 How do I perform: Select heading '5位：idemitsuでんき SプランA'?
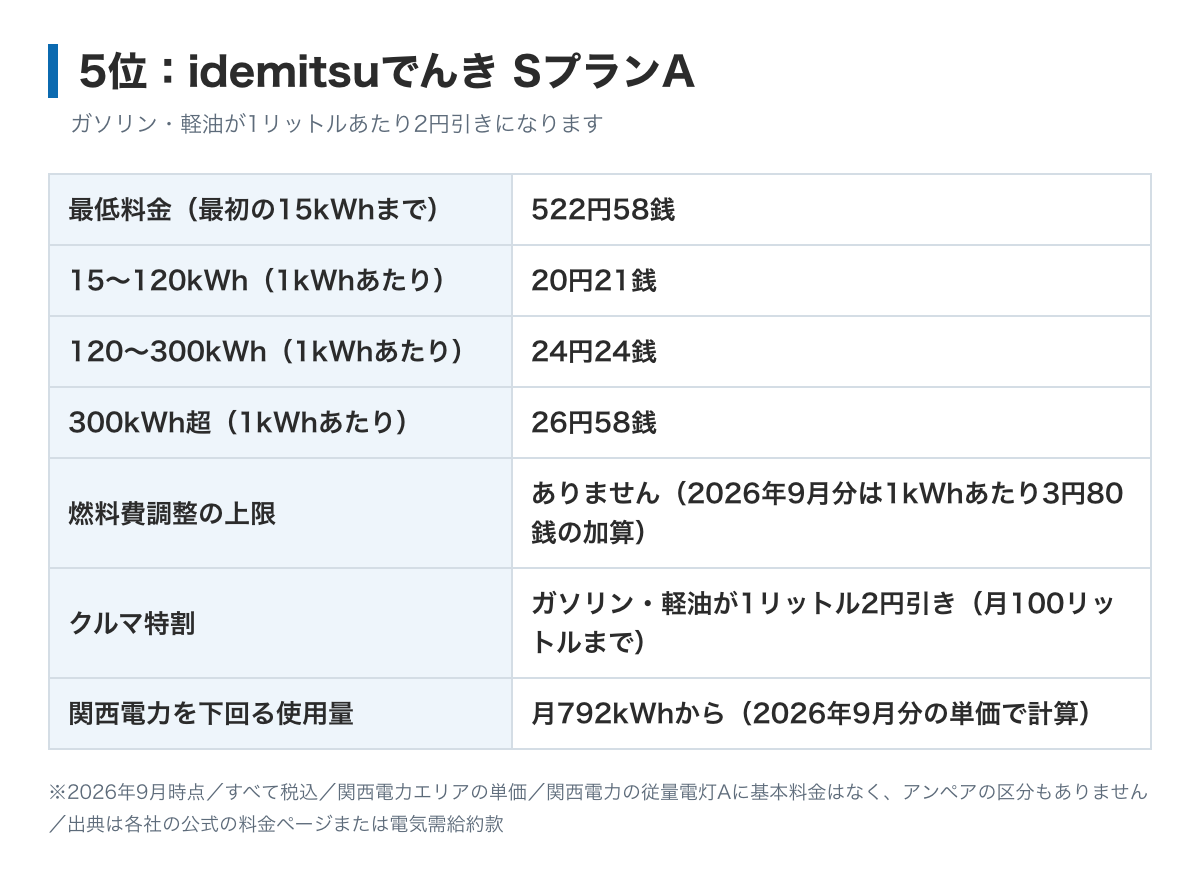(385, 71)
